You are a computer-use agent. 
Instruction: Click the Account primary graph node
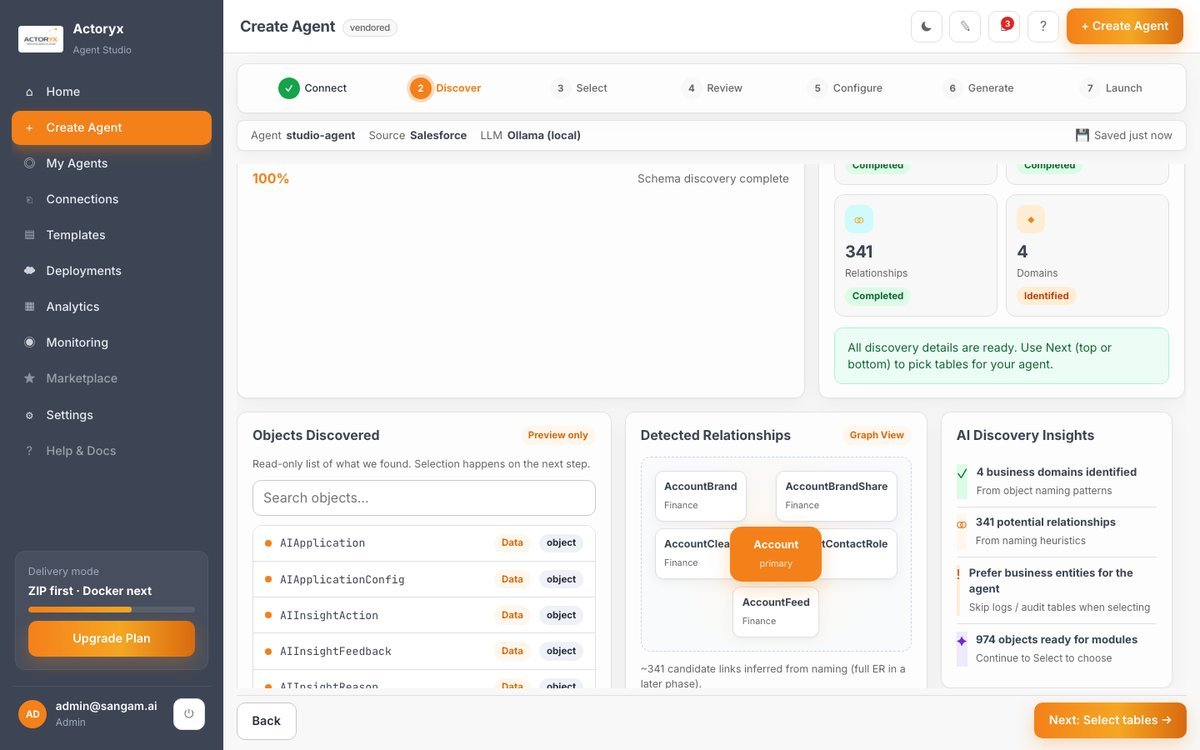pos(776,554)
